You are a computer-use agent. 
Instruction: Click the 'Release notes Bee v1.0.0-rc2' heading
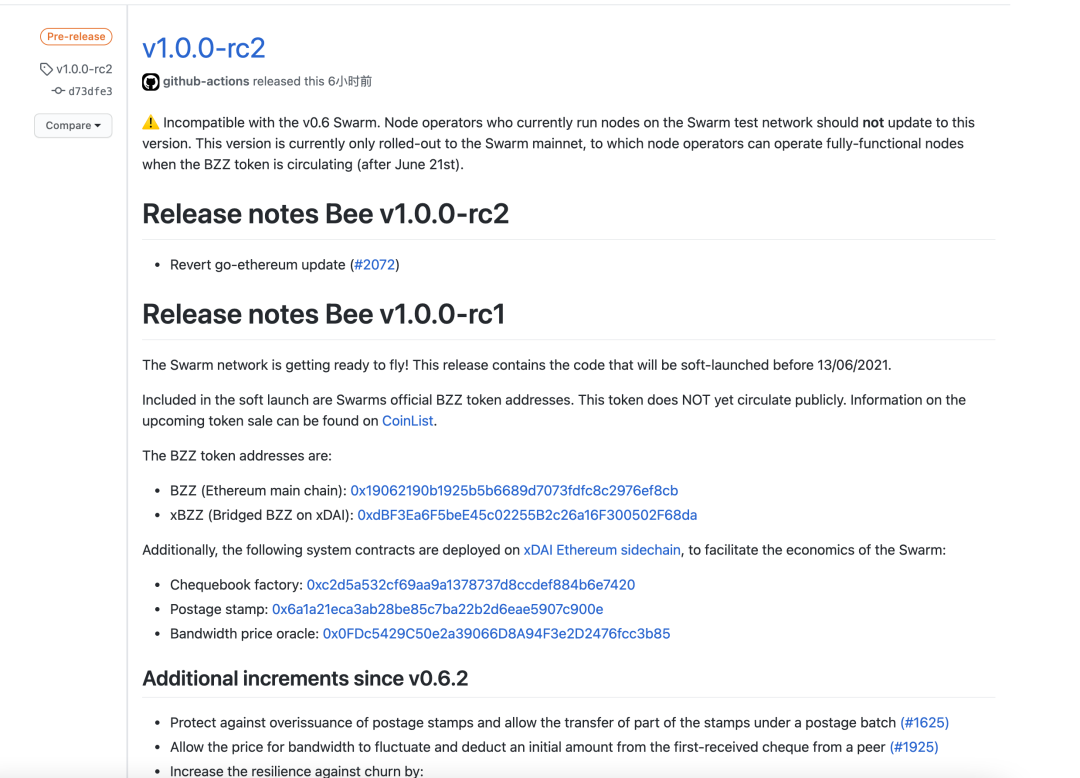coord(325,214)
